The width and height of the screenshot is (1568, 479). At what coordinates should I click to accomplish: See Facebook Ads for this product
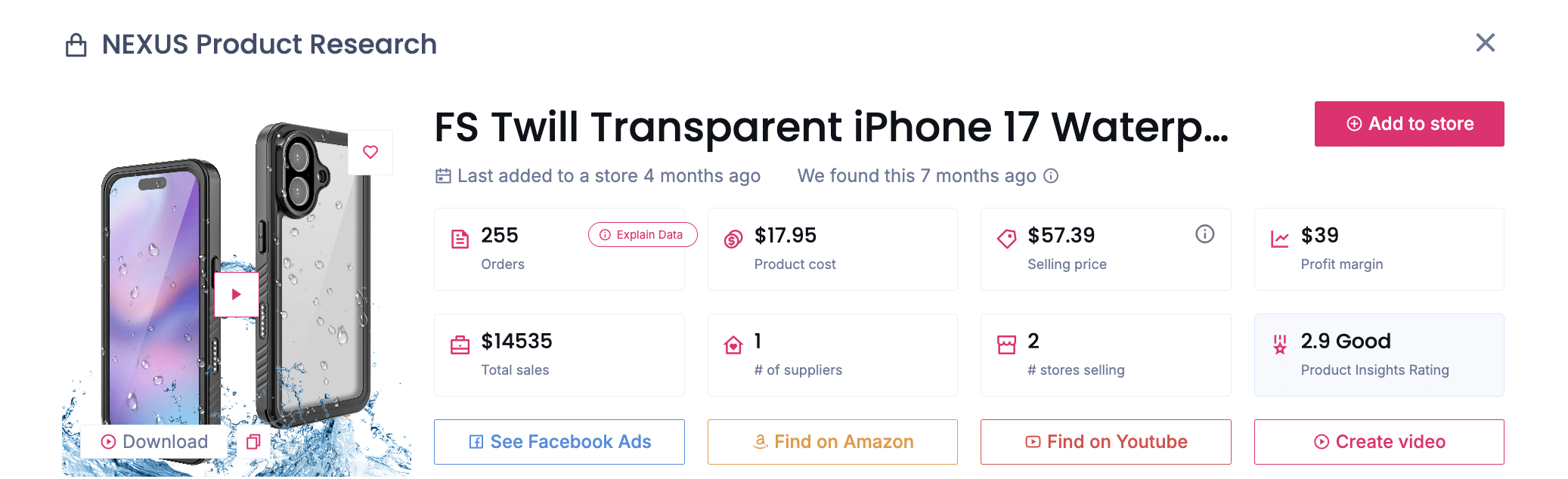click(559, 442)
